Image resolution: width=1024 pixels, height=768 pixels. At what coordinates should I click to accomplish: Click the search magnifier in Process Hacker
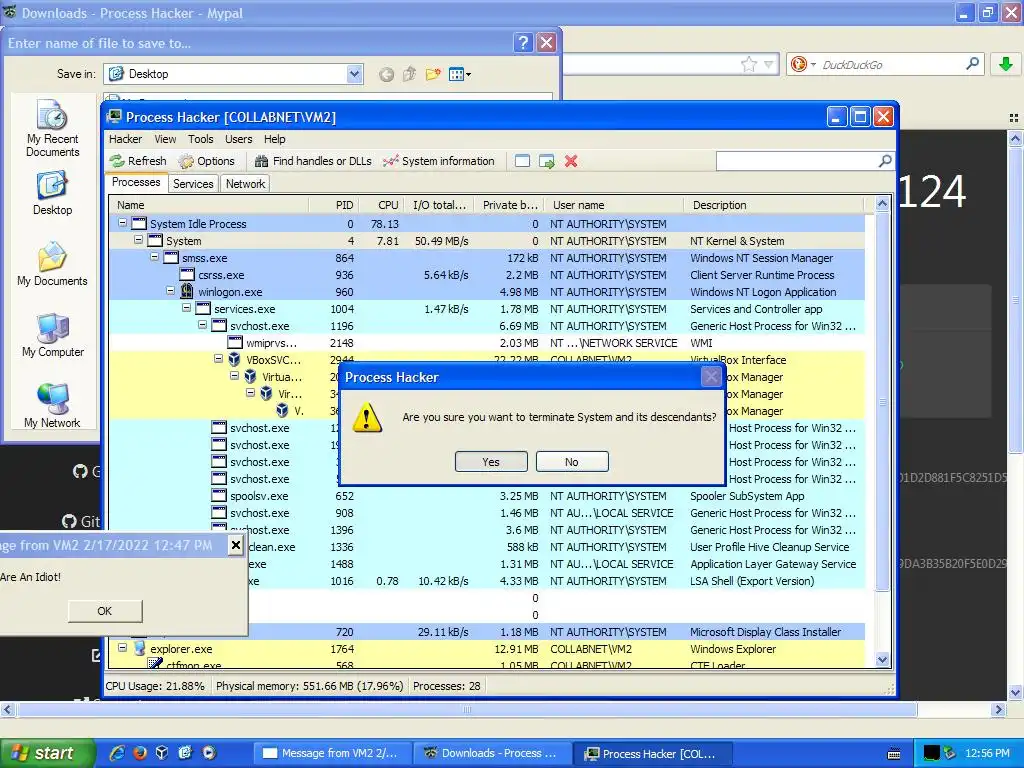coord(885,161)
